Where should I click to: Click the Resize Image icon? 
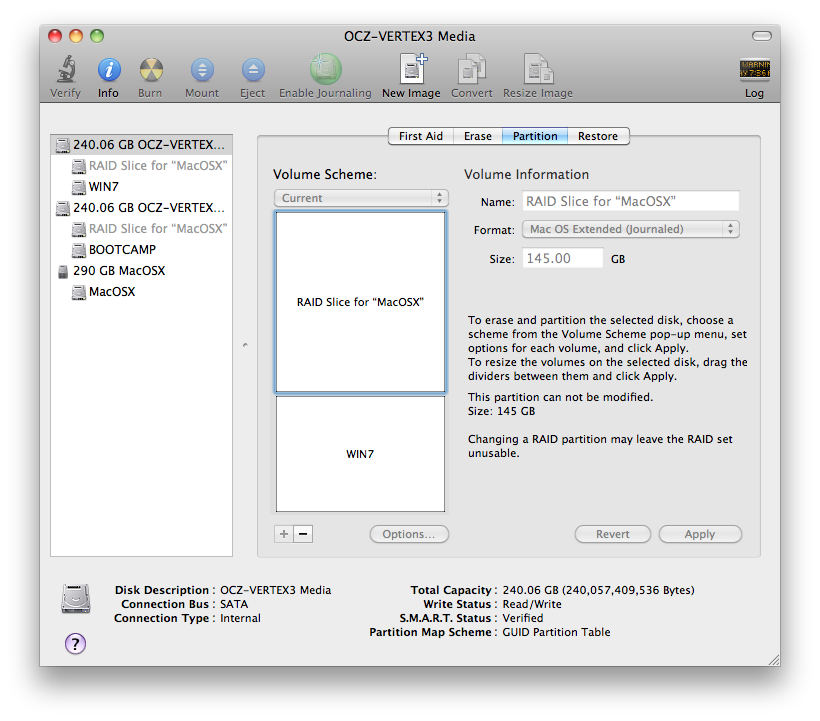pyautogui.click(x=538, y=69)
